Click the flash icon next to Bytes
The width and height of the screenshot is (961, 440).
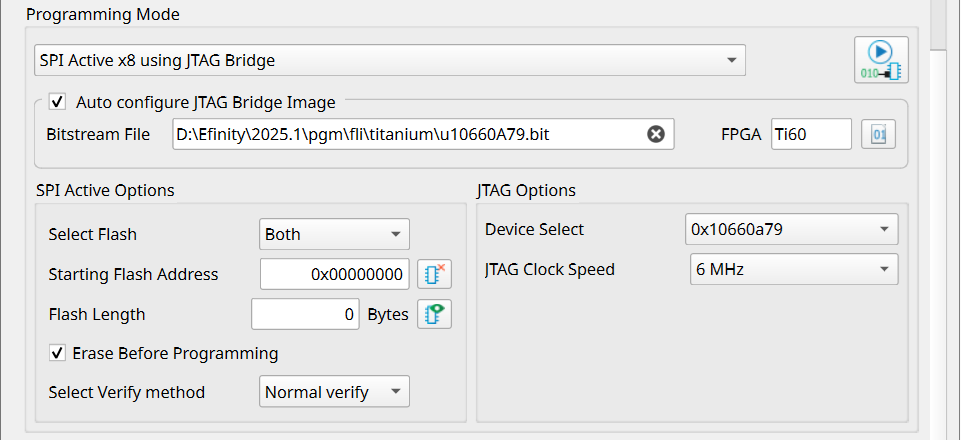pyautogui.click(x=434, y=314)
